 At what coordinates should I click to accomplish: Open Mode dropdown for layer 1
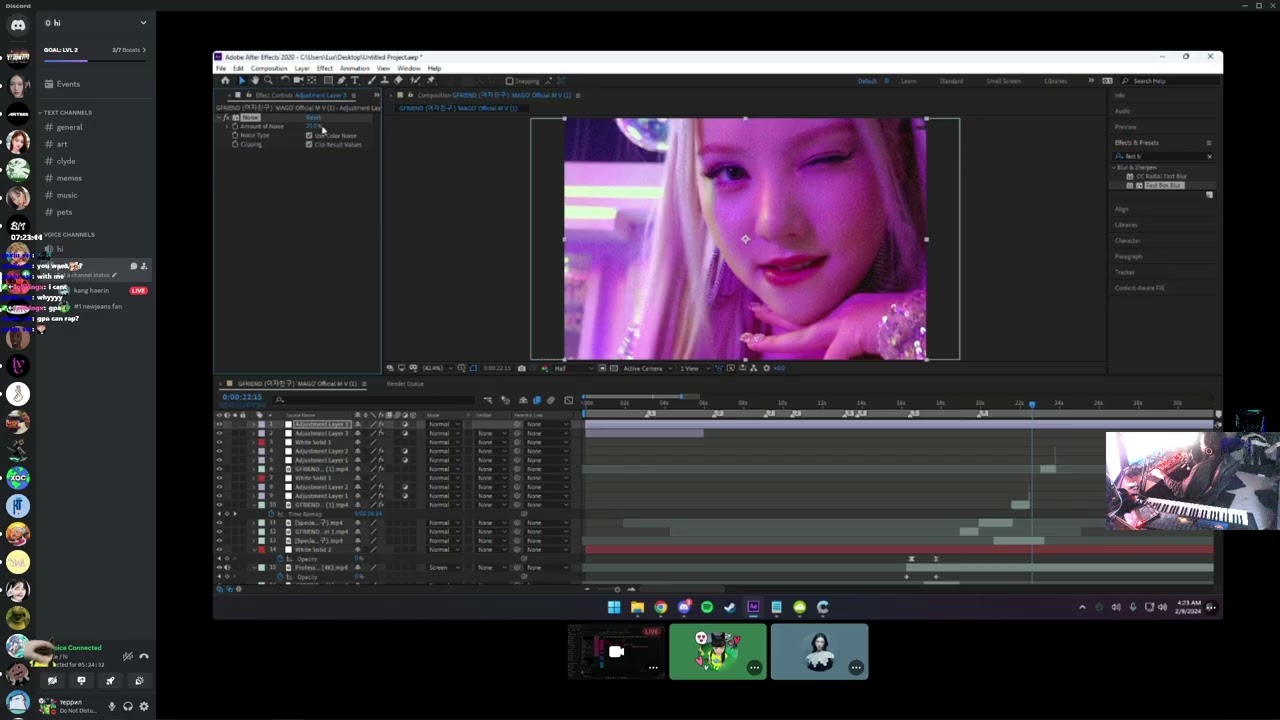[x=444, y=424]
